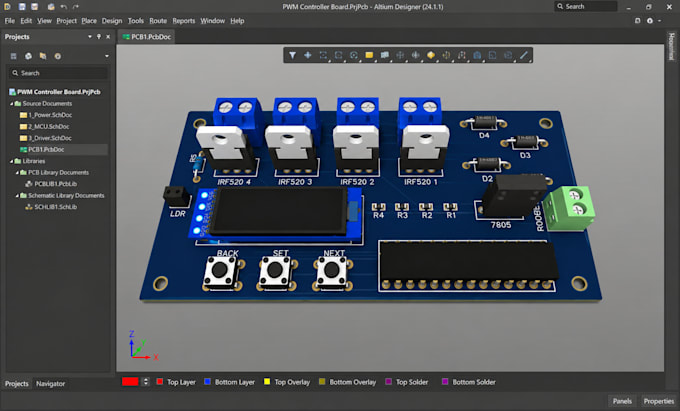Open the Design menu
680x411 pixels.
pyautogui.click(x=112, y=21)
